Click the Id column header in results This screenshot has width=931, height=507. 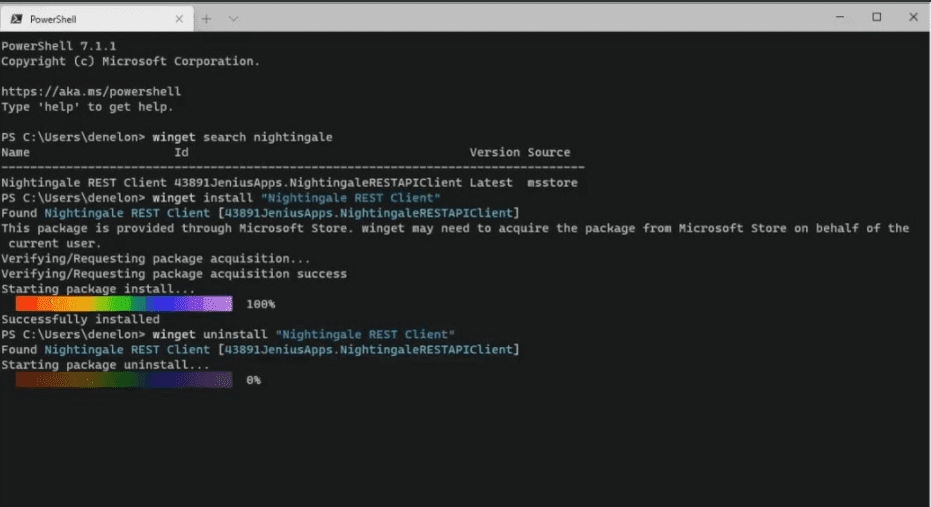pos(181,152)
